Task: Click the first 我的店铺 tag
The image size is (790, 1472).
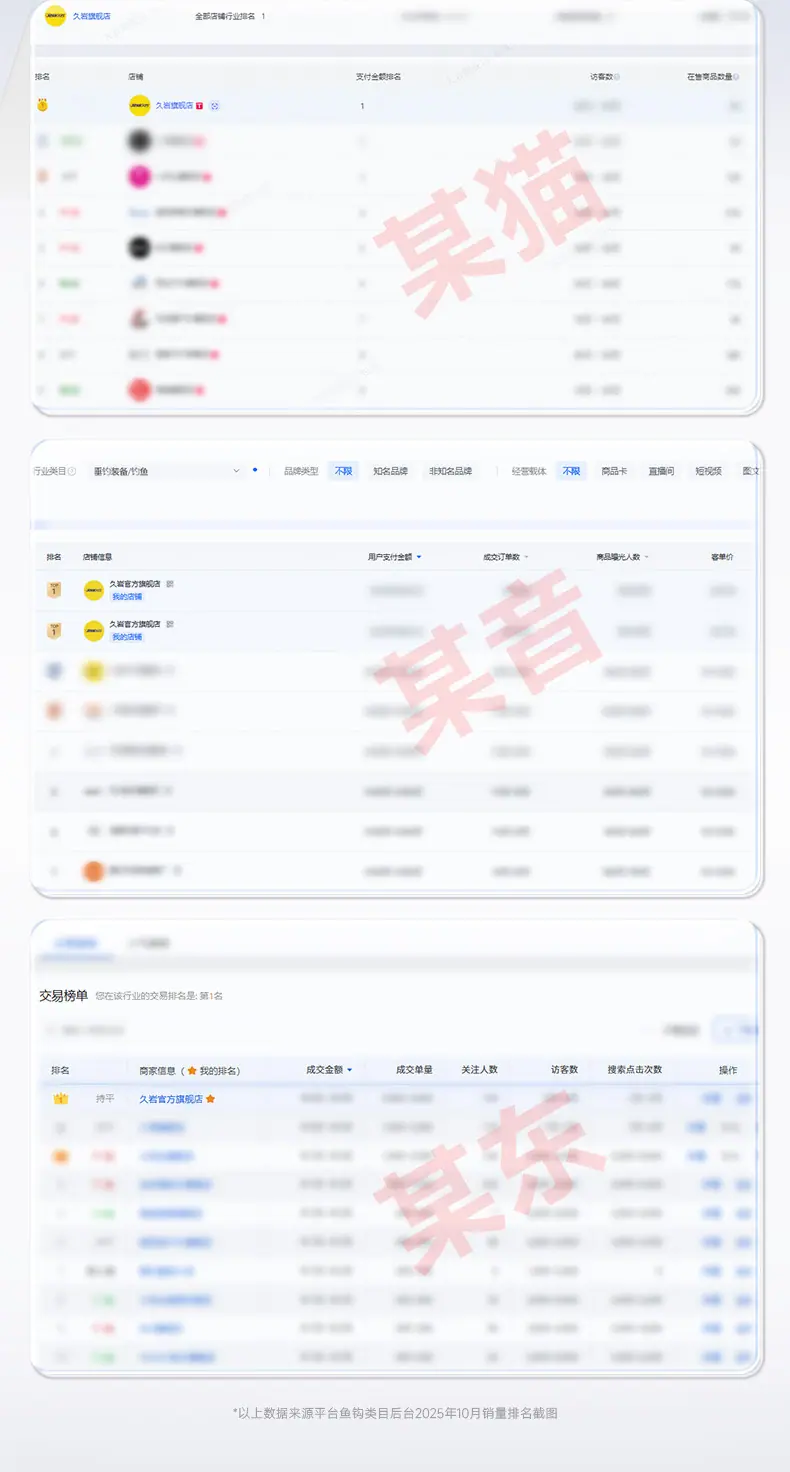Action: coord(127,597)
